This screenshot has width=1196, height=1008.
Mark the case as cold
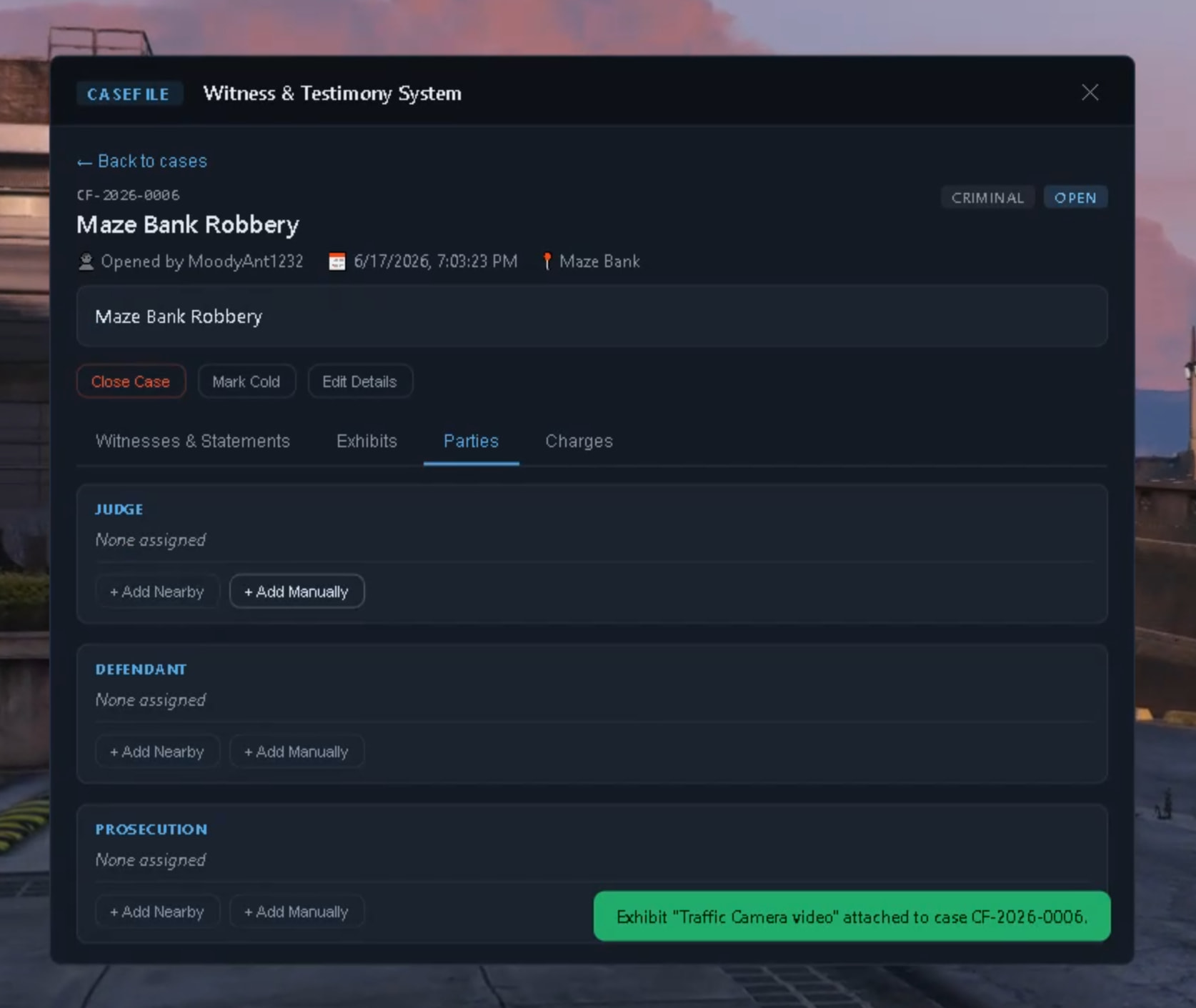pos(246,381)
